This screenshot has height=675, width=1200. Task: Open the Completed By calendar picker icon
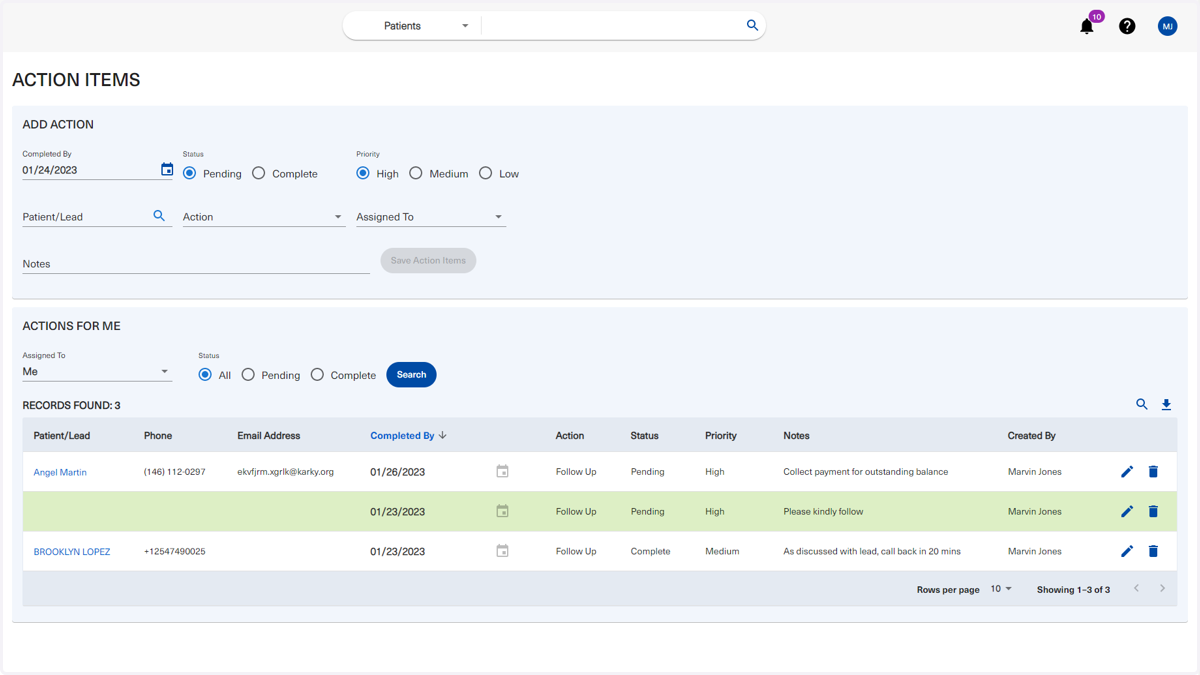coord(167,170)
